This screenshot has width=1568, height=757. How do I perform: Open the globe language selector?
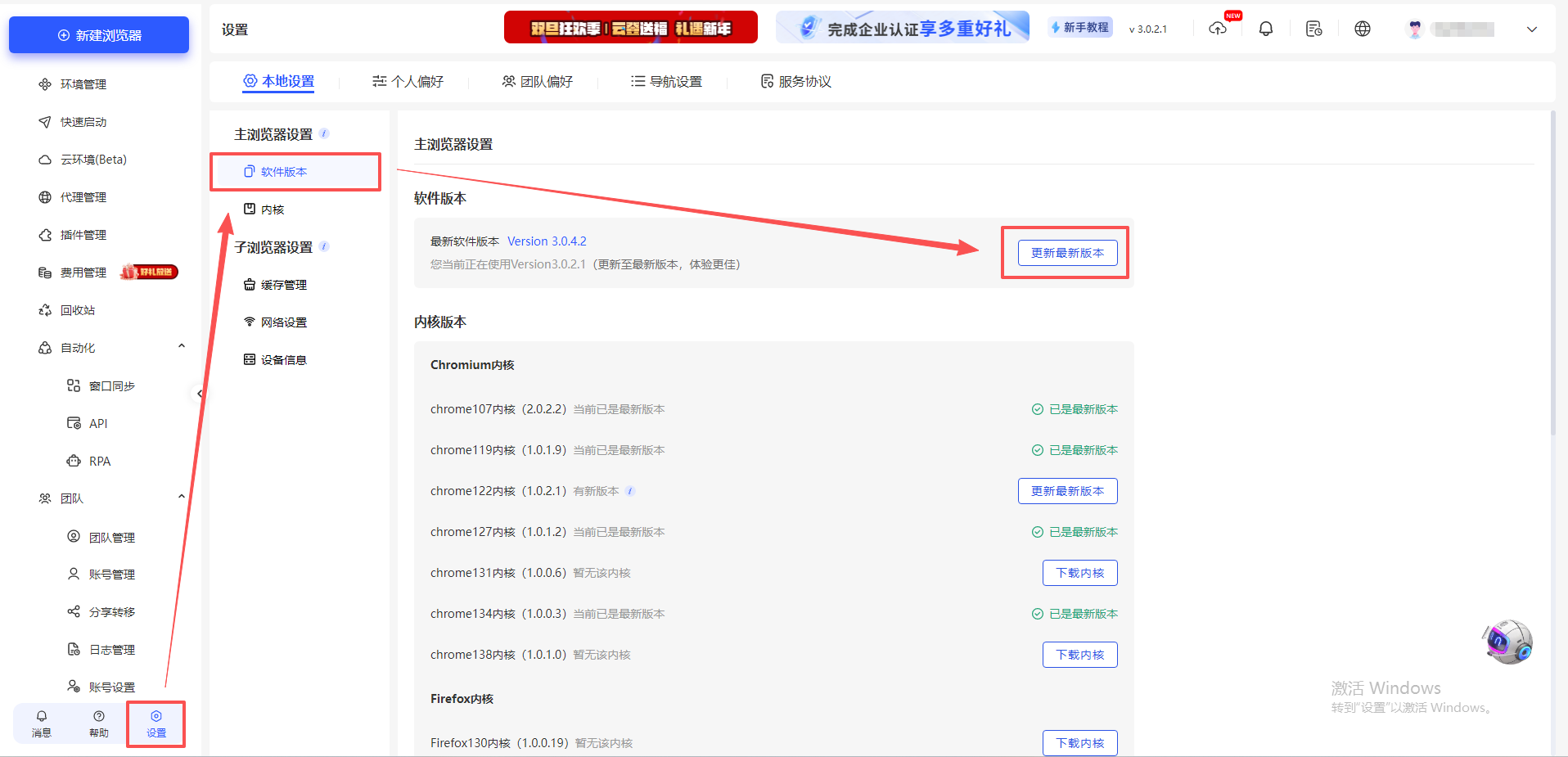coord(1363,28)
